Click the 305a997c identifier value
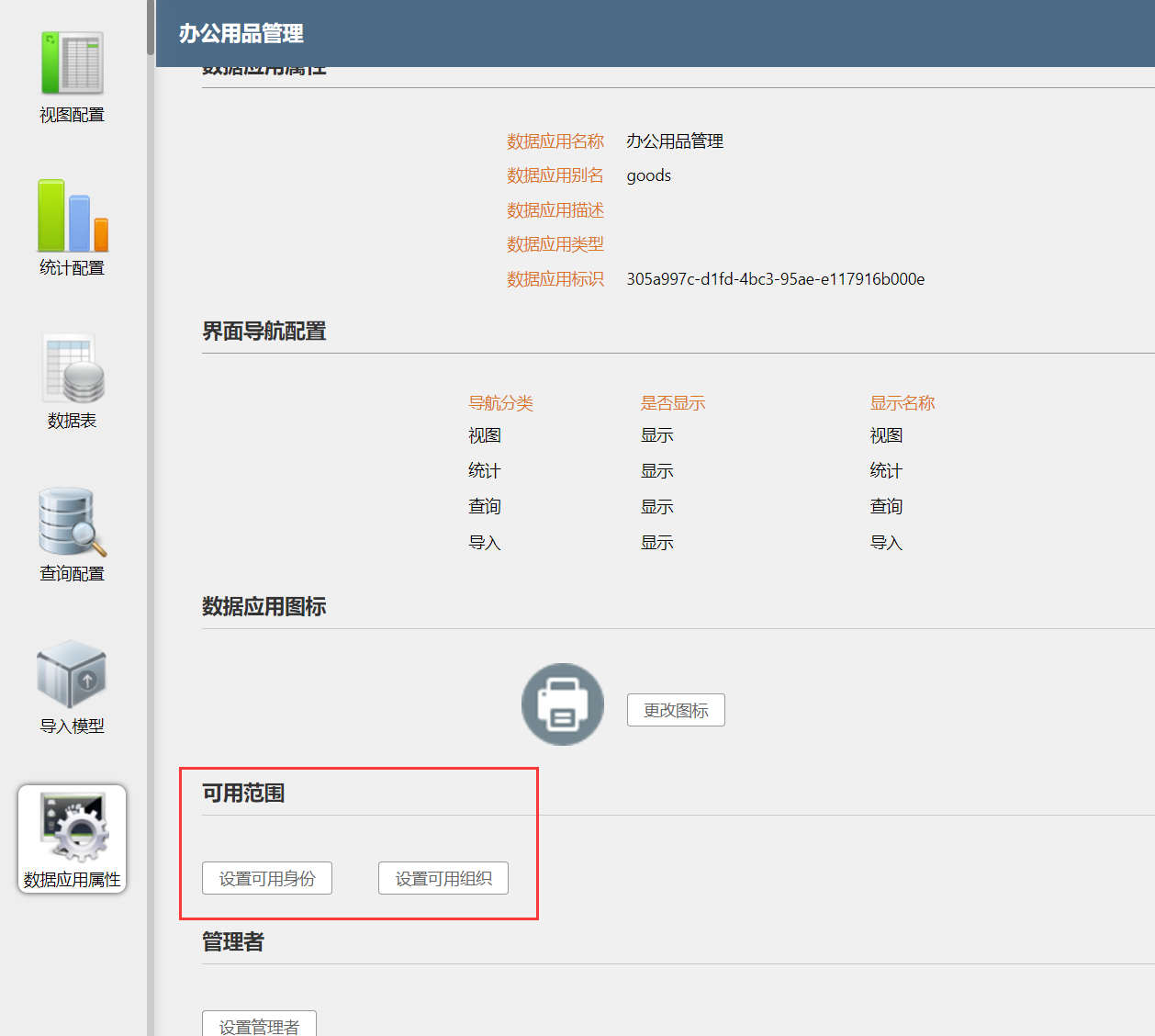 pyautogui.click(x=776, y=279)
